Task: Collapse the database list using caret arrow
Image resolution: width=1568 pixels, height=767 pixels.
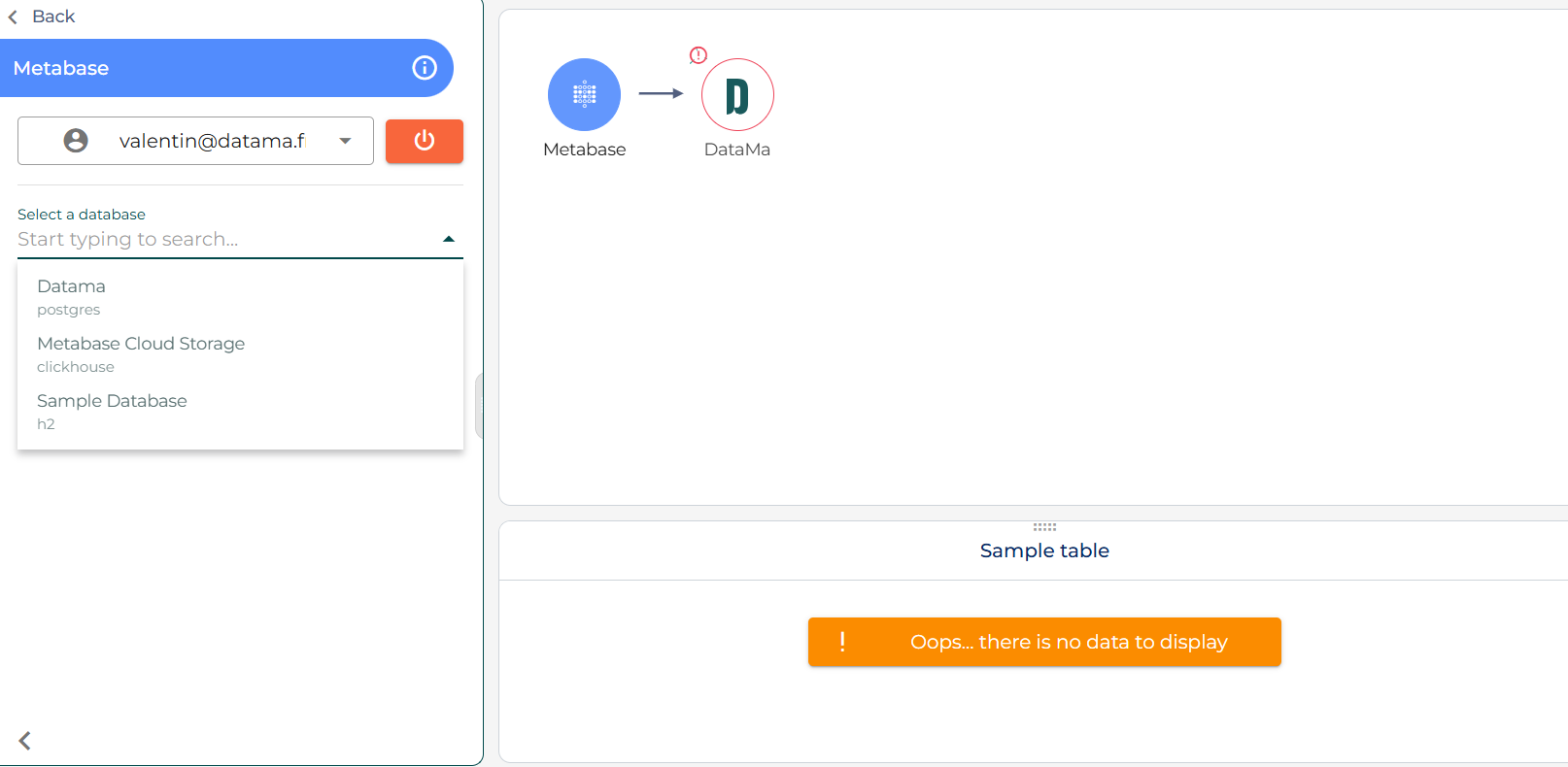Action: [x=448, y=239]
